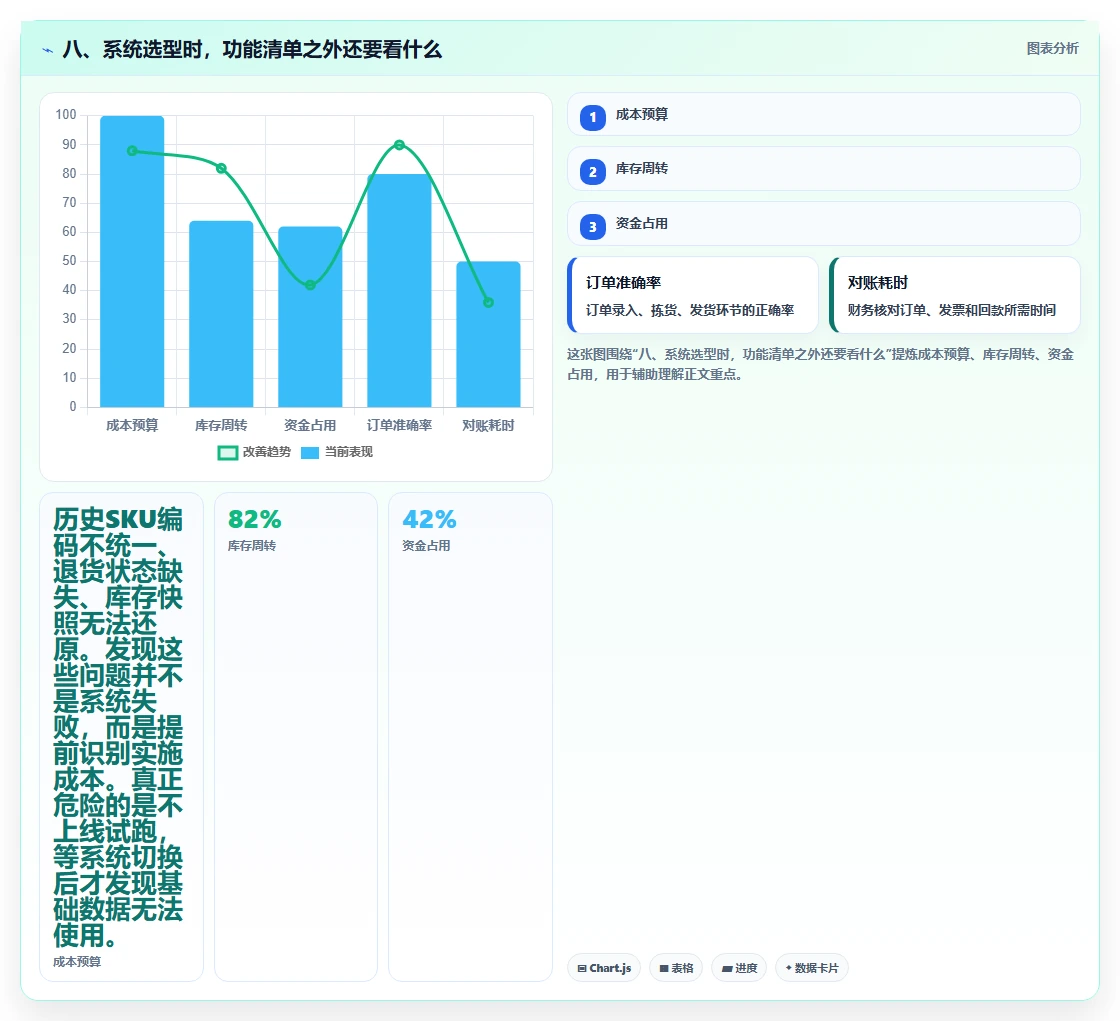Toggle the 当前表现 legend swatch
1120x1021 pixels.
(310, 453)
